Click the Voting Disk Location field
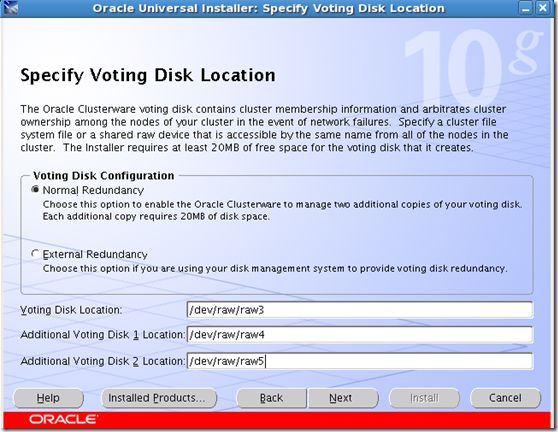This screenshot has height=432, width=558. (x=360, y=310)
